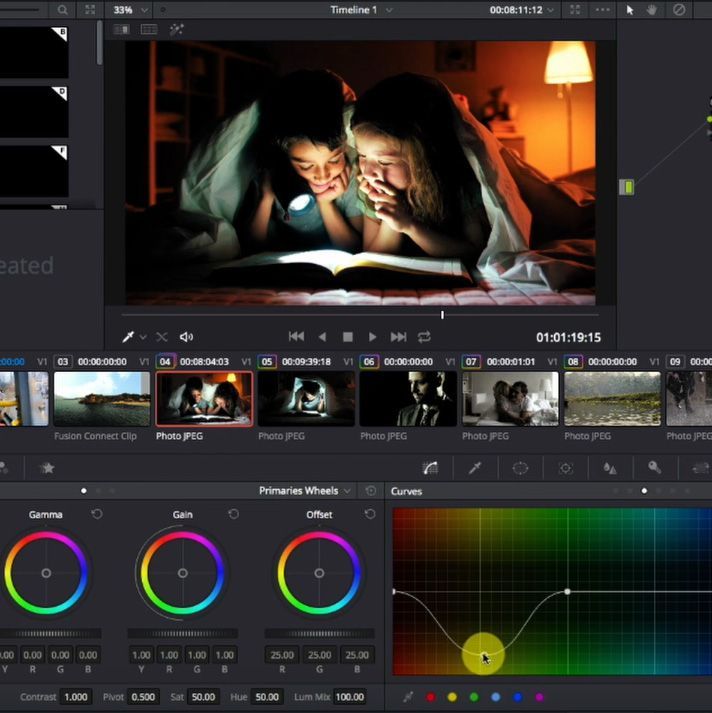712x713 pixels.
Task: Toggle loop playback in viewer
Action: coord(425,337)
